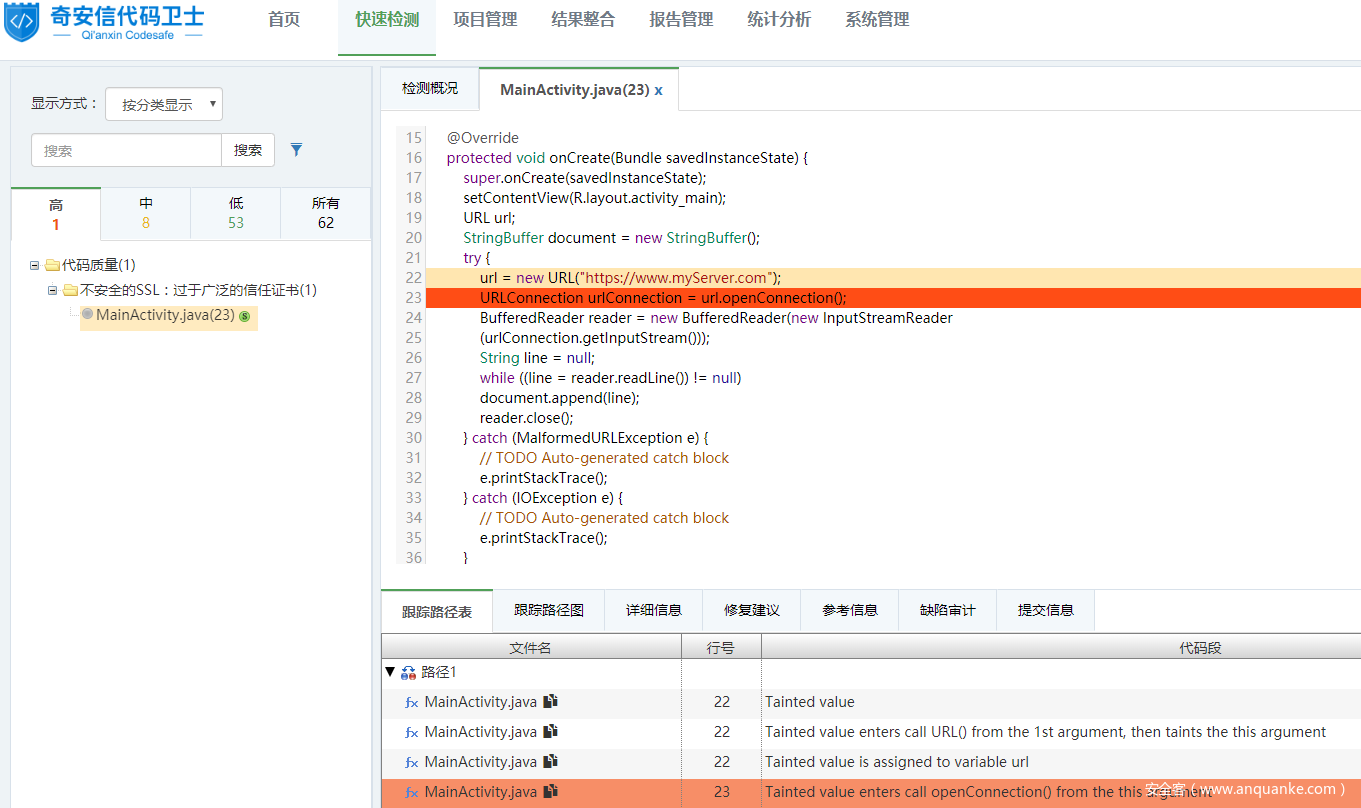The width and height of the screenshot is (1361, 808).
Task: Open the 按分类显示 display mode dropdown
Action: pos(164,104)
